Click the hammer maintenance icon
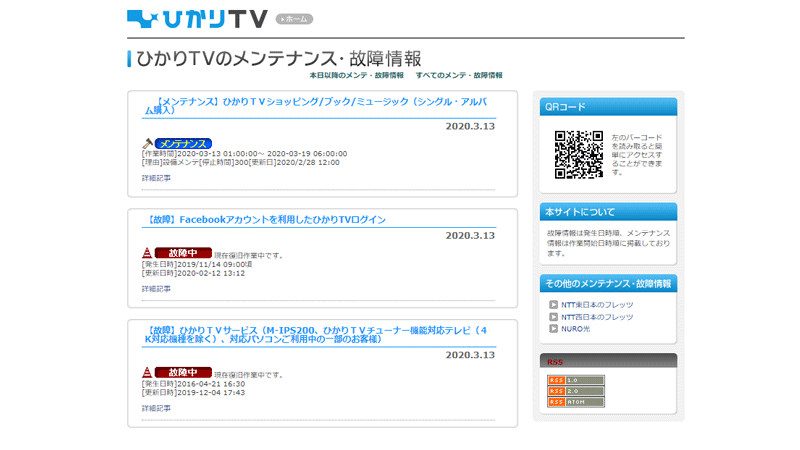This screenshot has height=450, width=800. click(x=147, y=143)
